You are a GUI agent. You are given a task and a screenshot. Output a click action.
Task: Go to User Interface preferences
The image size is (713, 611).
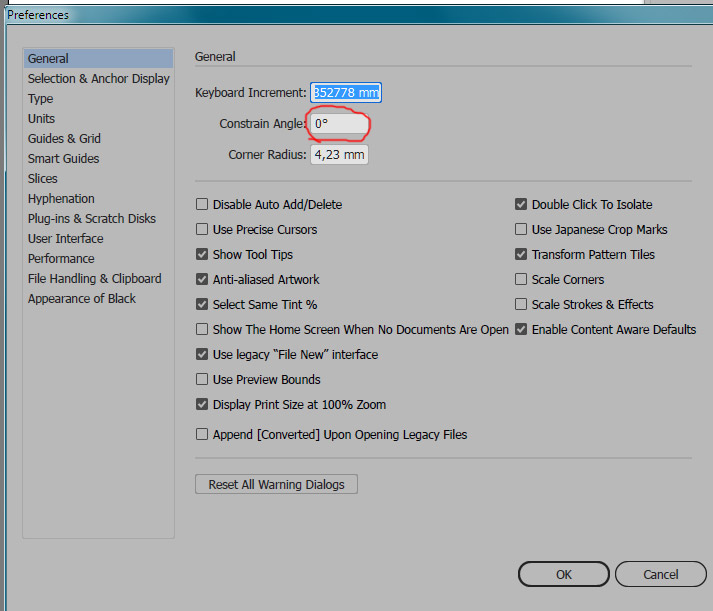[65, 239]
